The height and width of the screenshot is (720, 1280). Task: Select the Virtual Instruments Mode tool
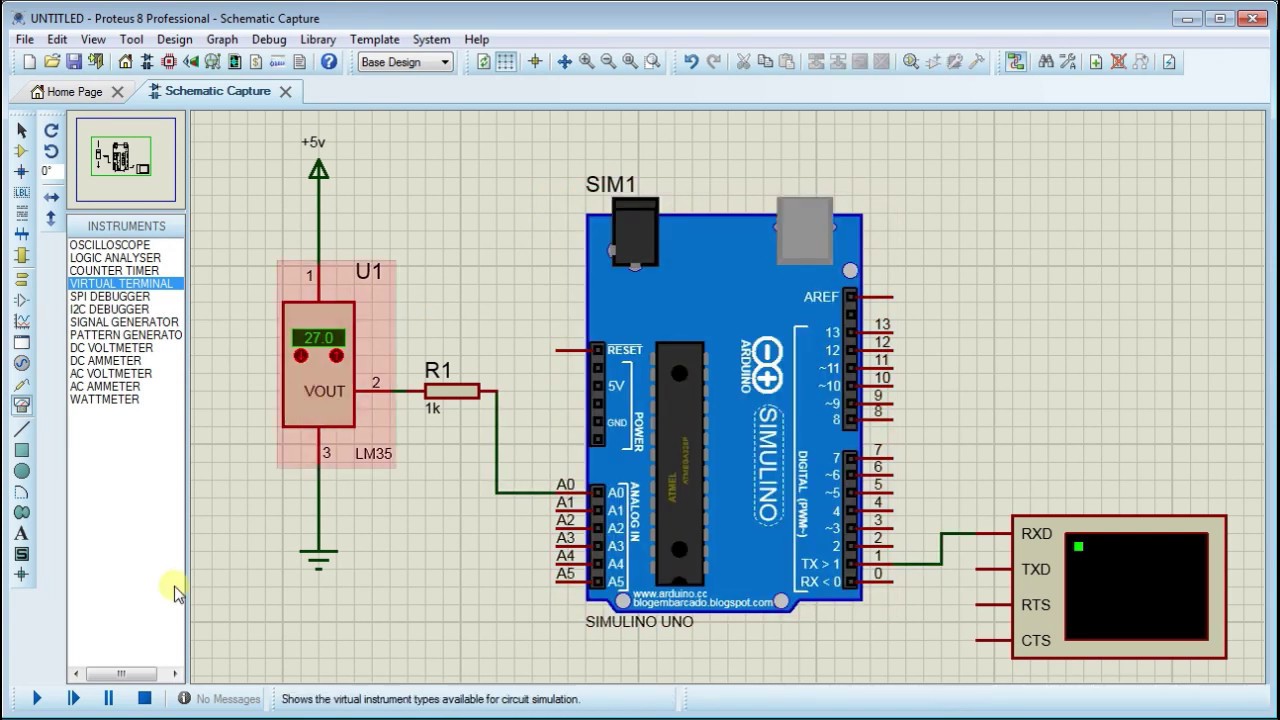[22, 405]
